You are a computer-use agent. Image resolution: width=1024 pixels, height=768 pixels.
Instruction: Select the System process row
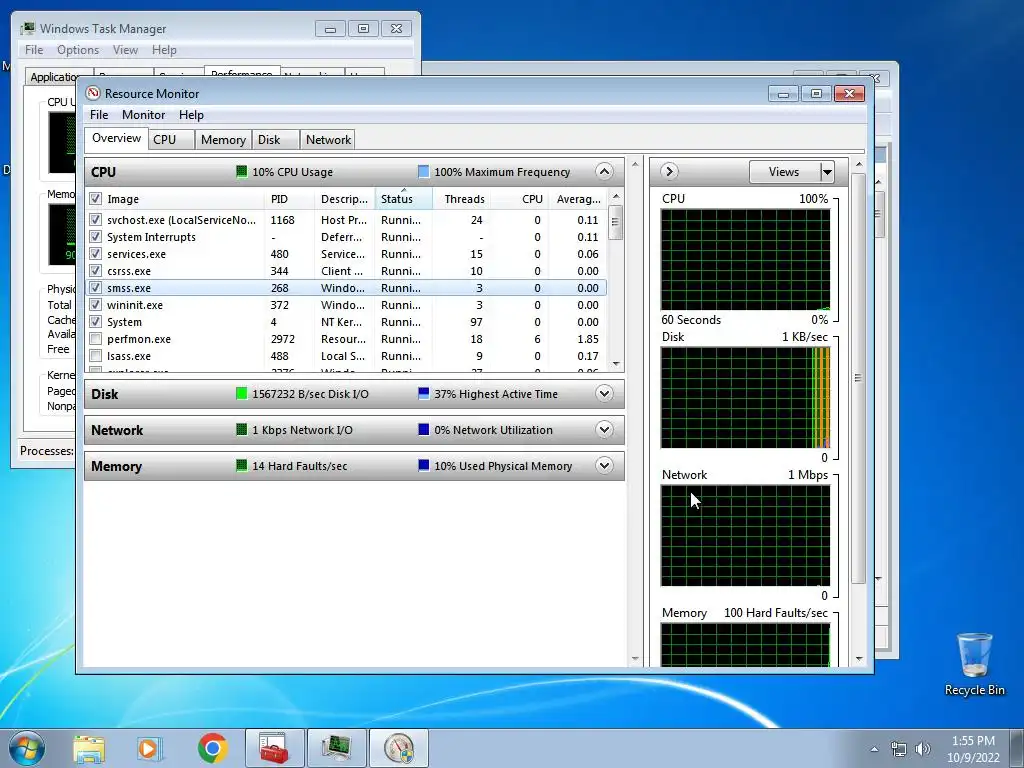(346, 322)
